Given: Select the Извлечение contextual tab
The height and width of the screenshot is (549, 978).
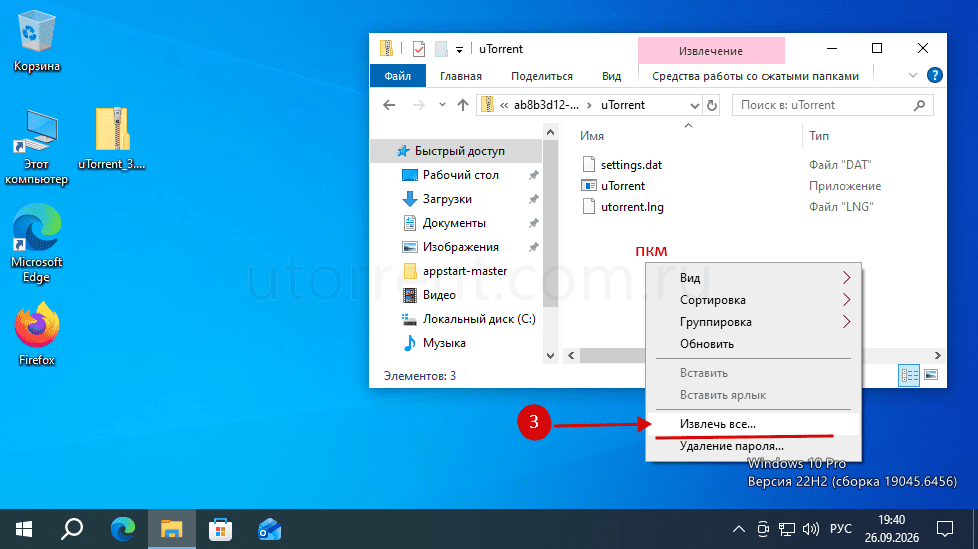Looking at the screenshot, I should [x=711, y=51].
